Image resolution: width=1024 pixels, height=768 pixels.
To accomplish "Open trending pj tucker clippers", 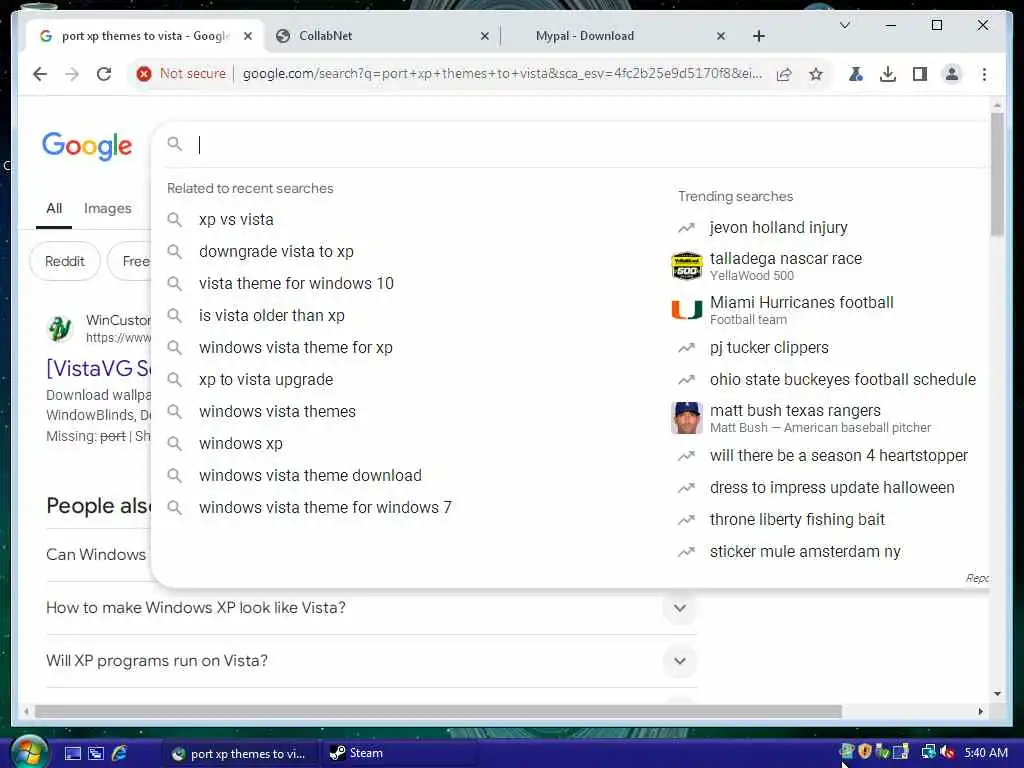I will pos(769,348).
